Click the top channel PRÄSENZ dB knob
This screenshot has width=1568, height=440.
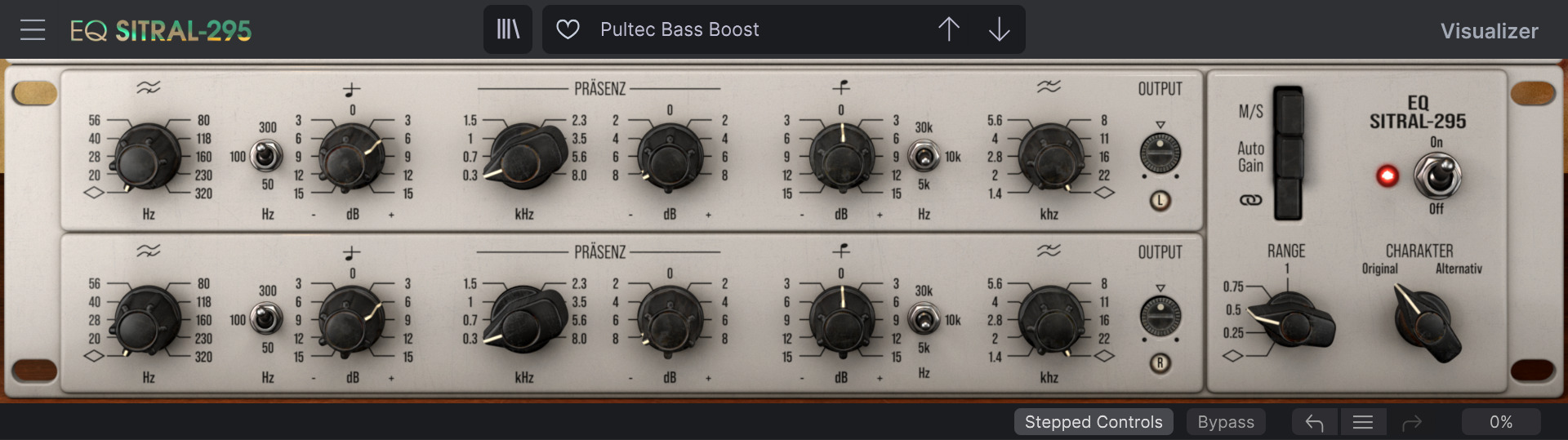point(670,157)
